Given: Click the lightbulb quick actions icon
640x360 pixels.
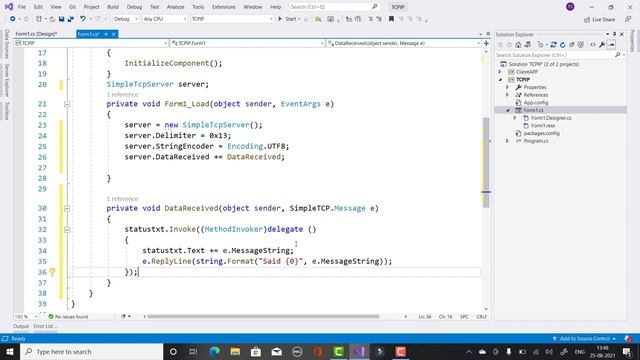Looking at the screenshot, I should pyautogui.click(x=52, y=272).
